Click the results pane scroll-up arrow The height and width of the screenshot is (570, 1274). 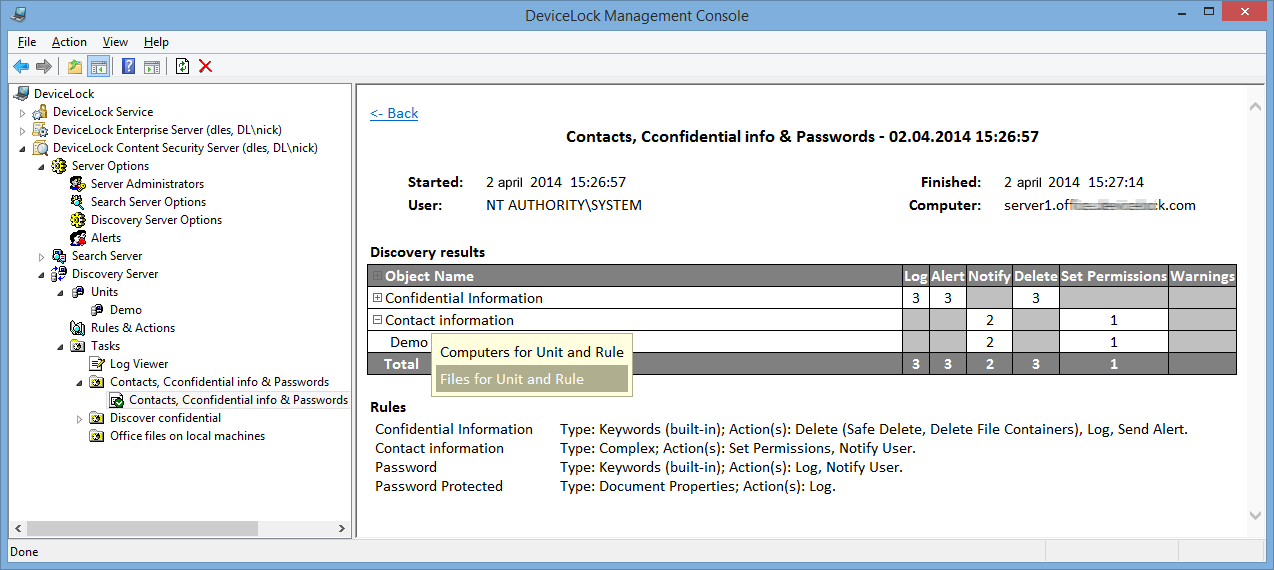pyautogui.click(x=1256, y=105)
